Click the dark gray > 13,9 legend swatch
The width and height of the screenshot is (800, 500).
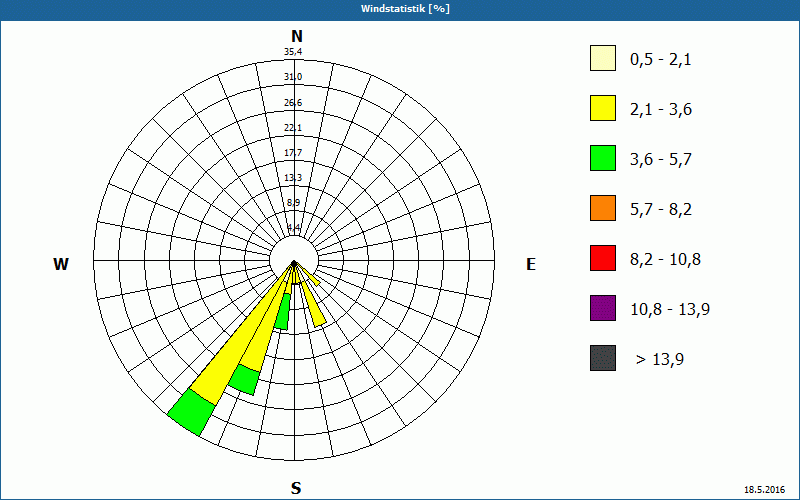[603, 358]
